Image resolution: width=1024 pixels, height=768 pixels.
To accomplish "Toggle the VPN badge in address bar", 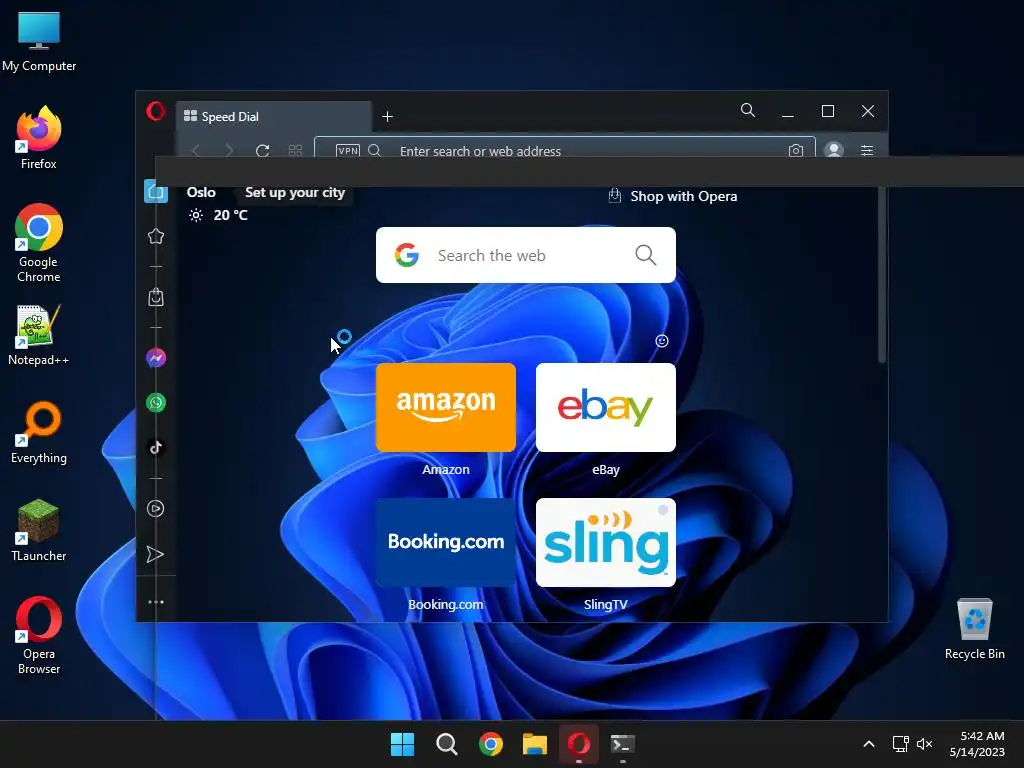I will tap(347, 151).
